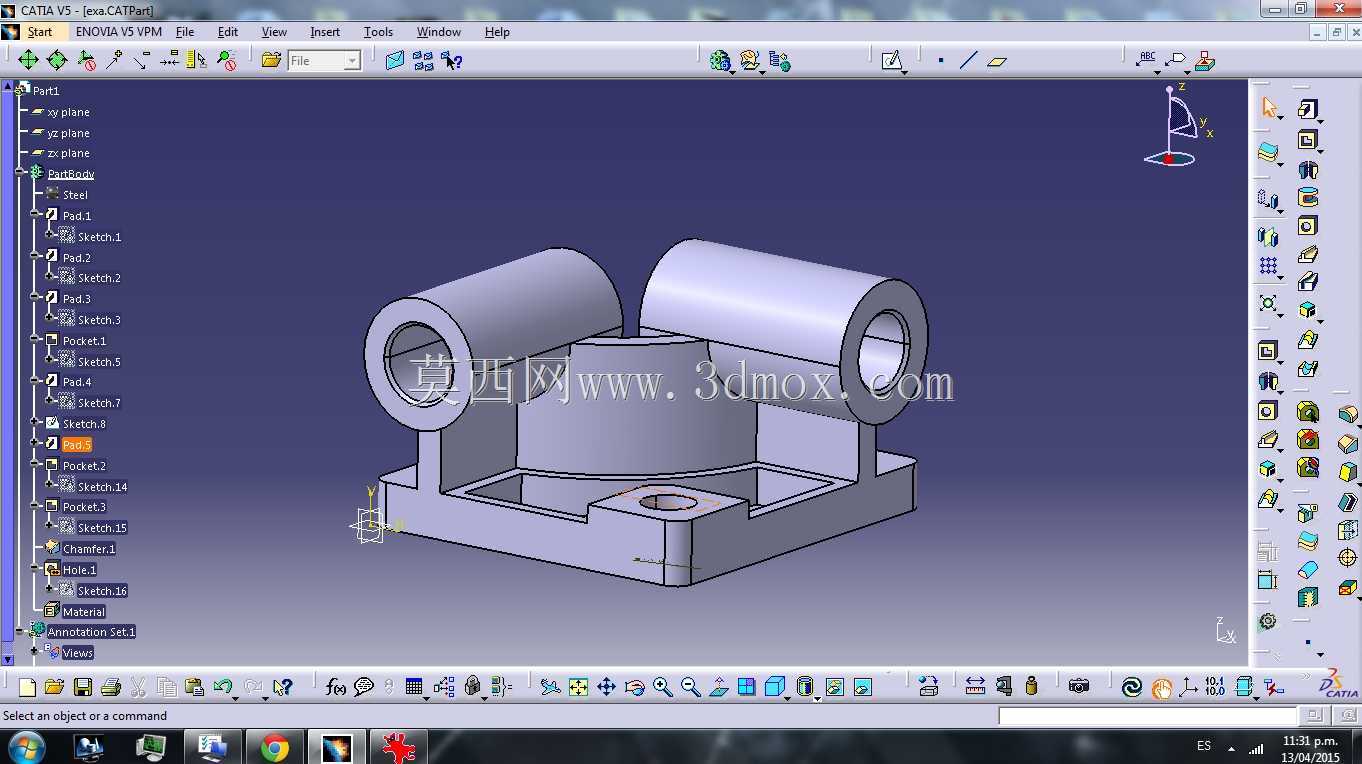The height and width of the screenshot is (764, 1362).
Task: Select Pad.5 in the specification tree
Action: click(77, 444)
